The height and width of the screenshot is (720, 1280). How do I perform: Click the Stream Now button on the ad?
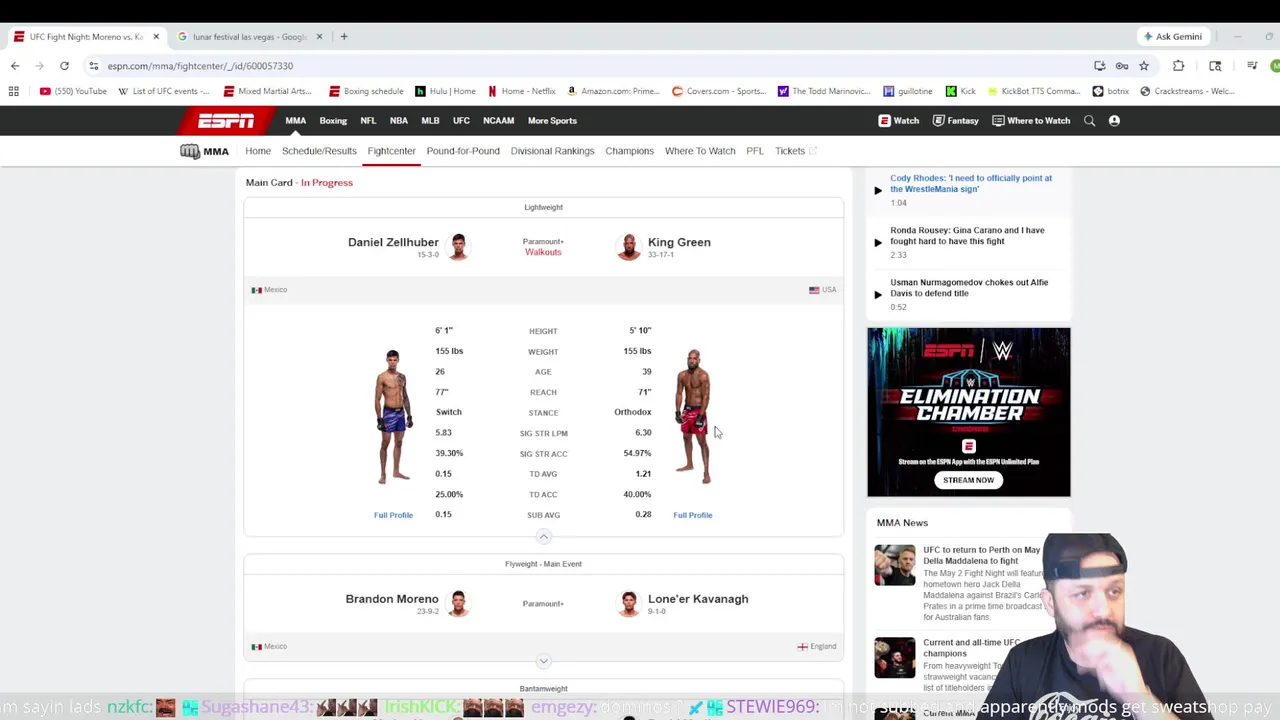pyautogui.click(x=968, y=480)
